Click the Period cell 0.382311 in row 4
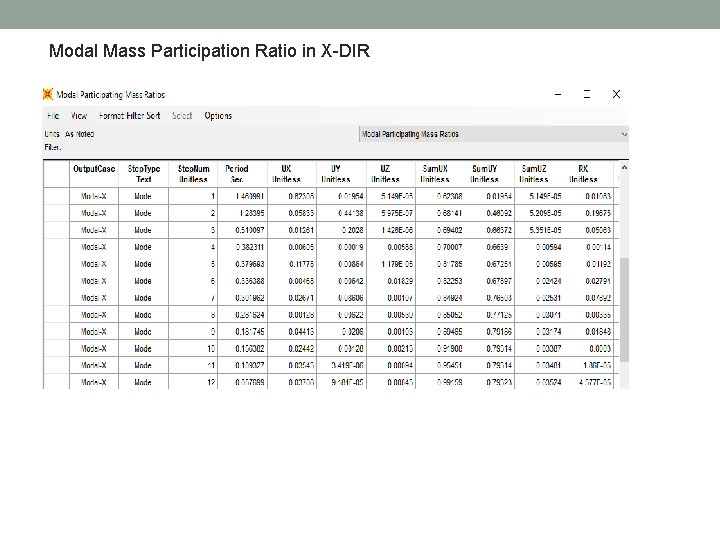Viewport: 720px width, 540px height. pos(242,247)
